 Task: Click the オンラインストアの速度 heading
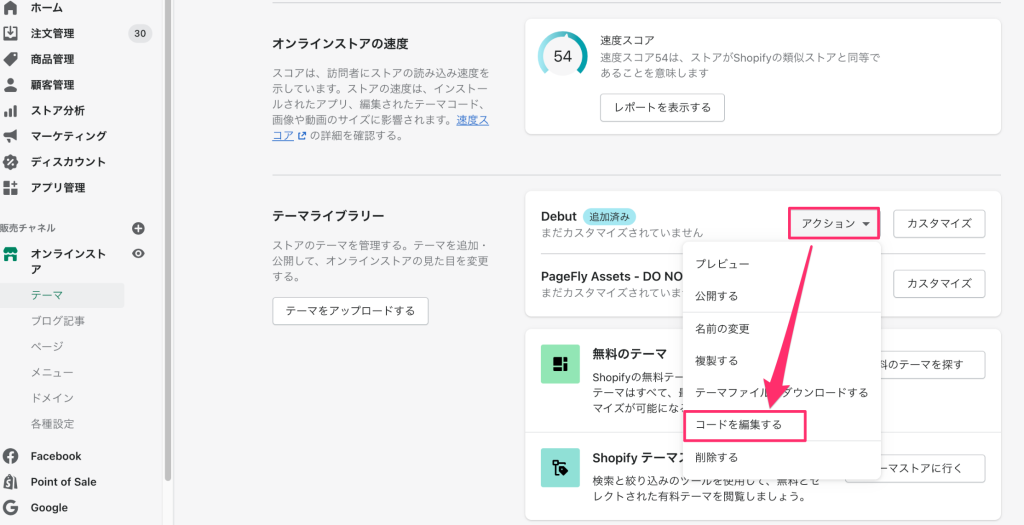pos(340,44)
